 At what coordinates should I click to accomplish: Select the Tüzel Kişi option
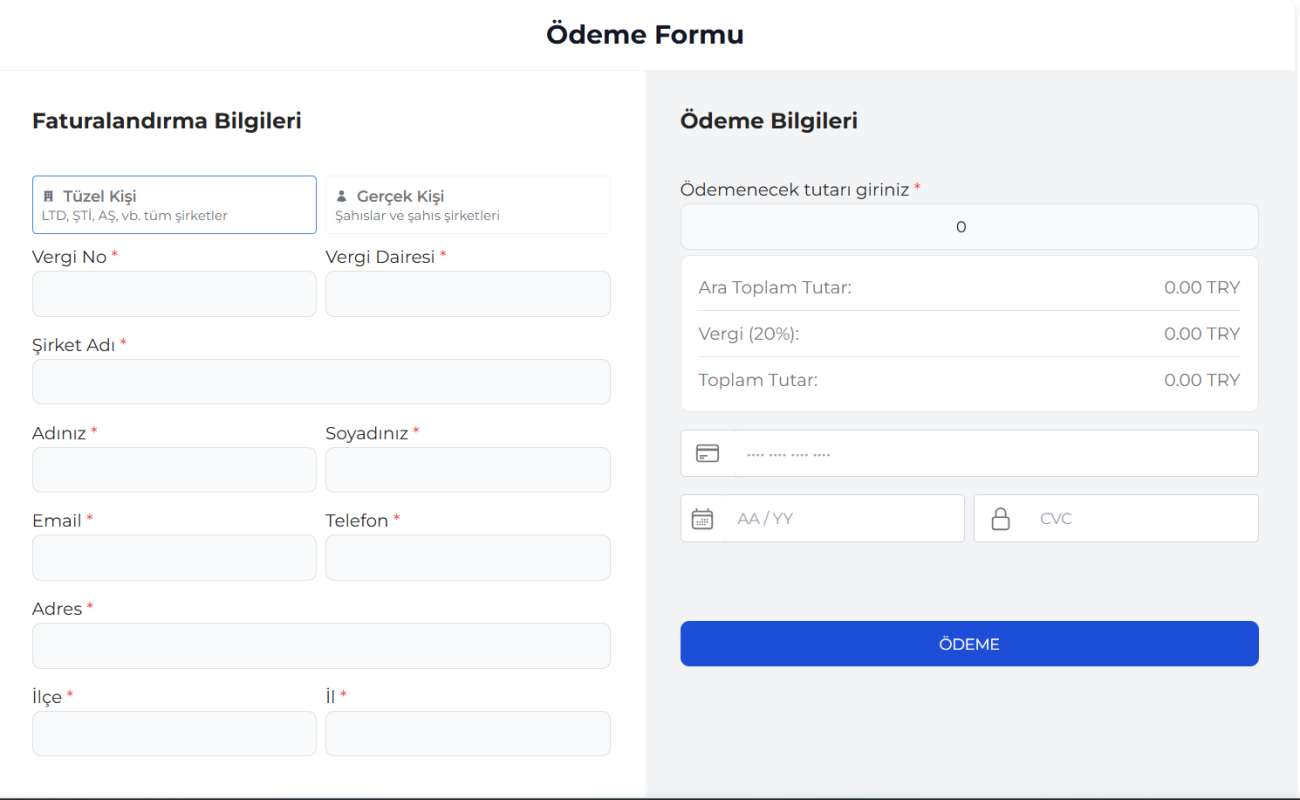pos(174,205)
